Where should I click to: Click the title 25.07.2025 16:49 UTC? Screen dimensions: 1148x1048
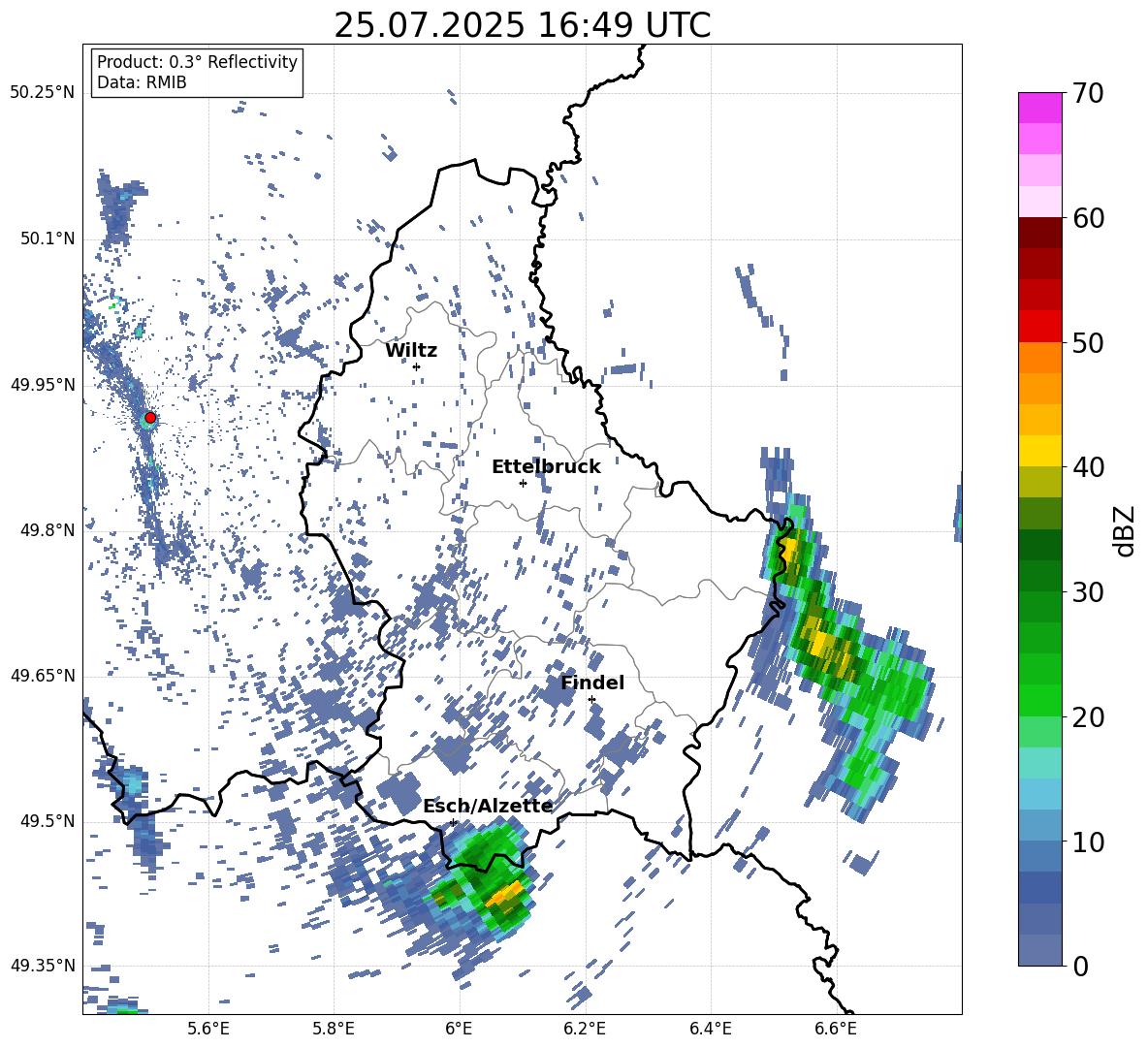tap(522, 25)
